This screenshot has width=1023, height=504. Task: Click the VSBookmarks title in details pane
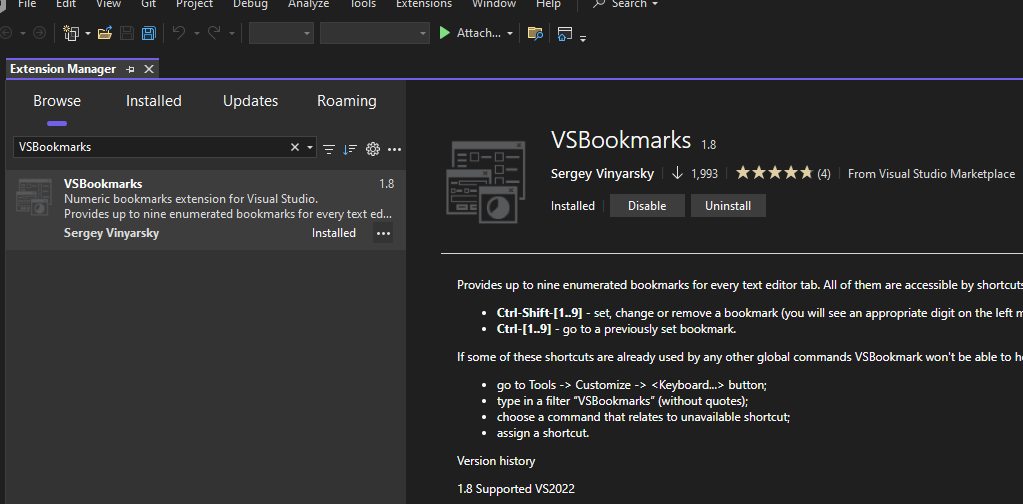point(620,140)
